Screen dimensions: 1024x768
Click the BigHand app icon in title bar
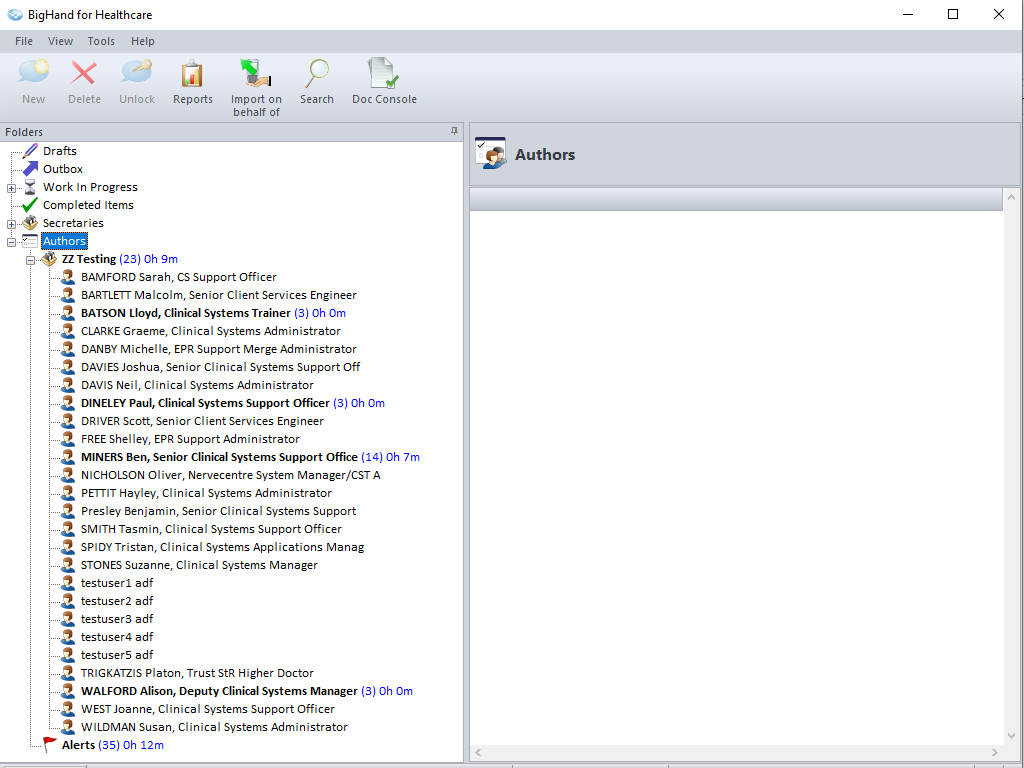pos(14,14)
